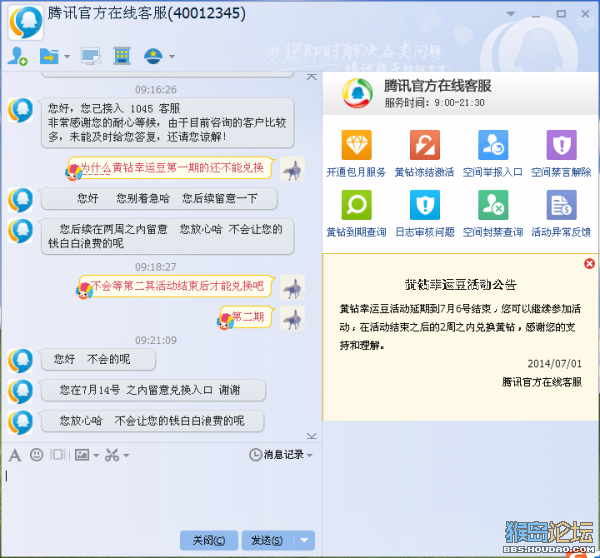Viewport: 600px width, 558px height.
Task: Click the message 您放心哈 不会让您的钱白白浪费的呢
Action: (152, 421)
